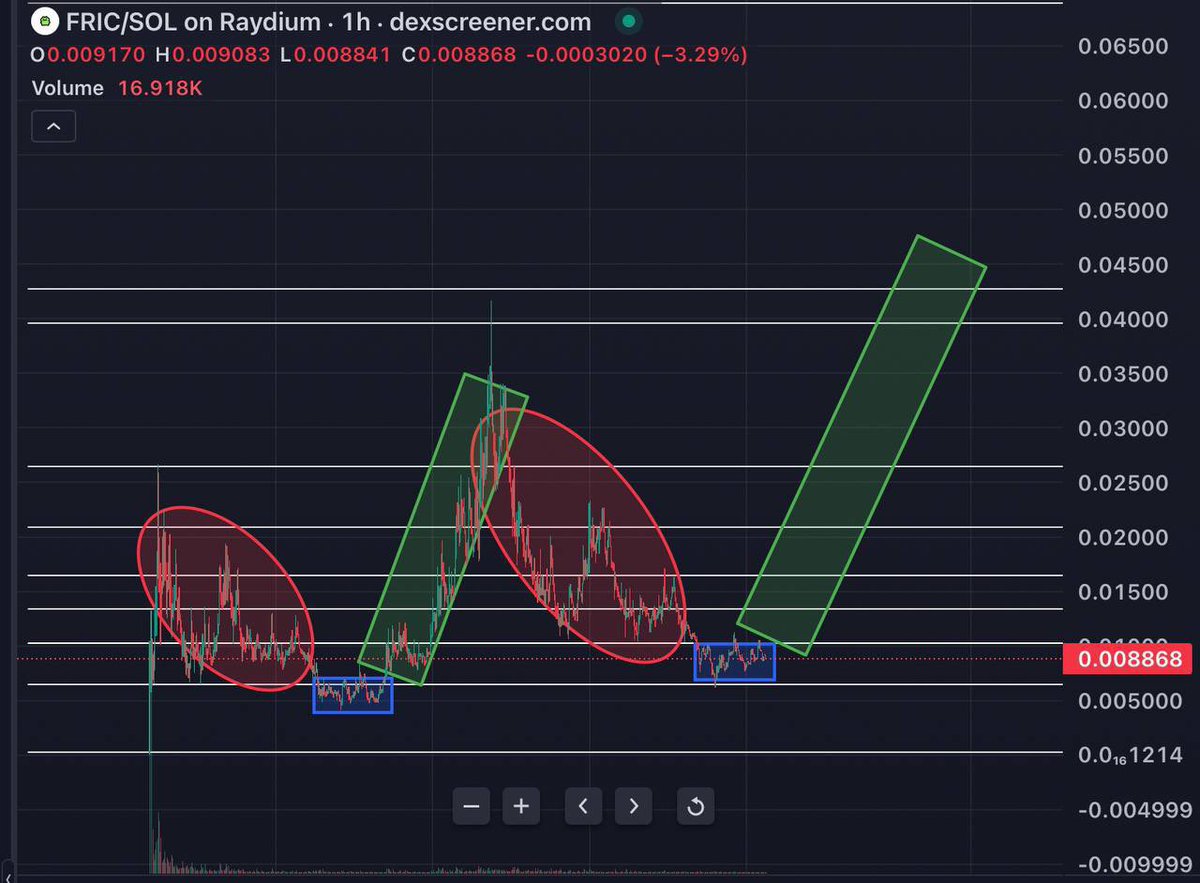
Task: Zoom in the chart with plus button
Action: (x=521, y=805)
